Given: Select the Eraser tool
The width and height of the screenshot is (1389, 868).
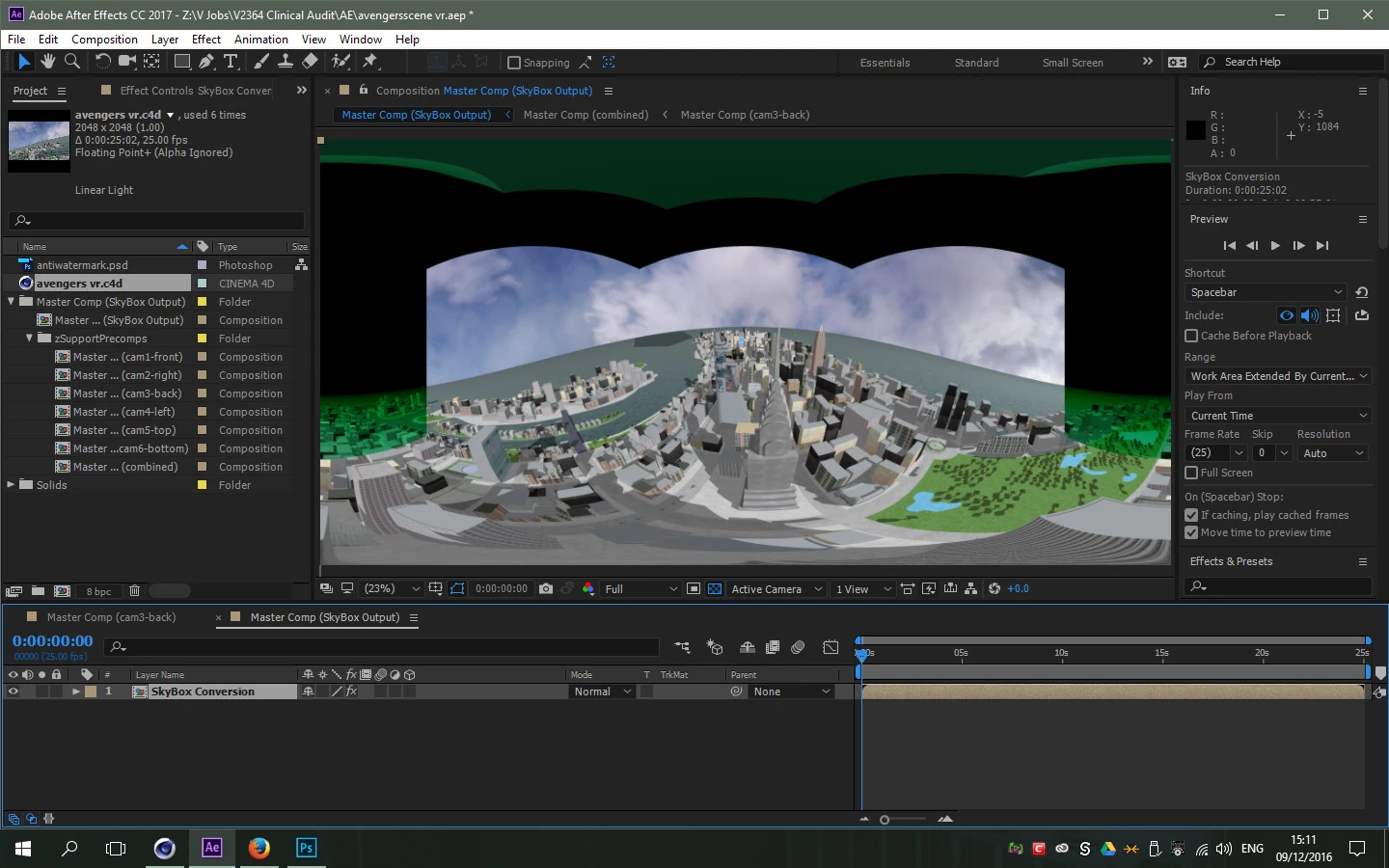Looking at the screenshot, I should point(310,62).
